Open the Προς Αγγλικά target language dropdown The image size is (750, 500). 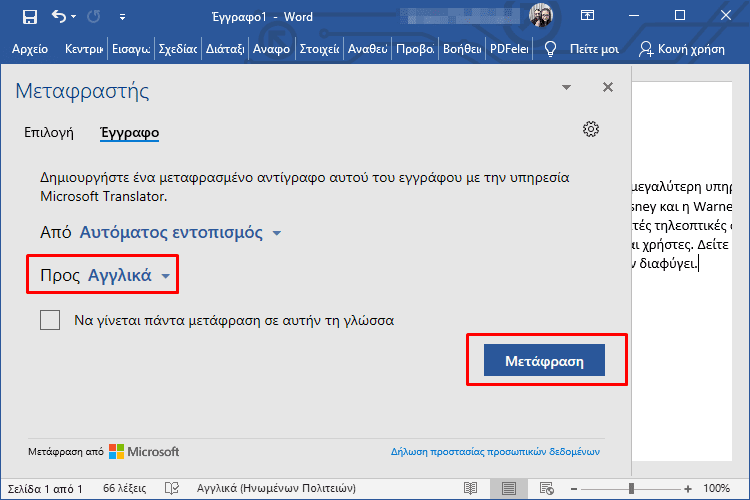click(x=129, y=275)
